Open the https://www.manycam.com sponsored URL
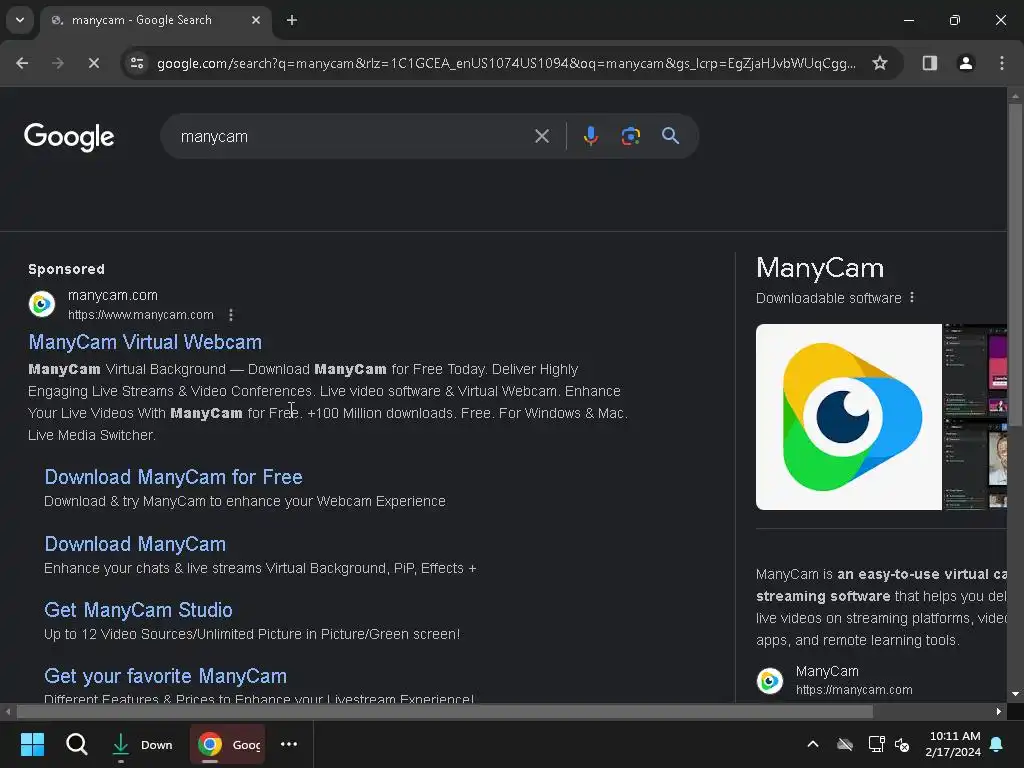Screen dimensions: 1024x768 tap(140, 315)
